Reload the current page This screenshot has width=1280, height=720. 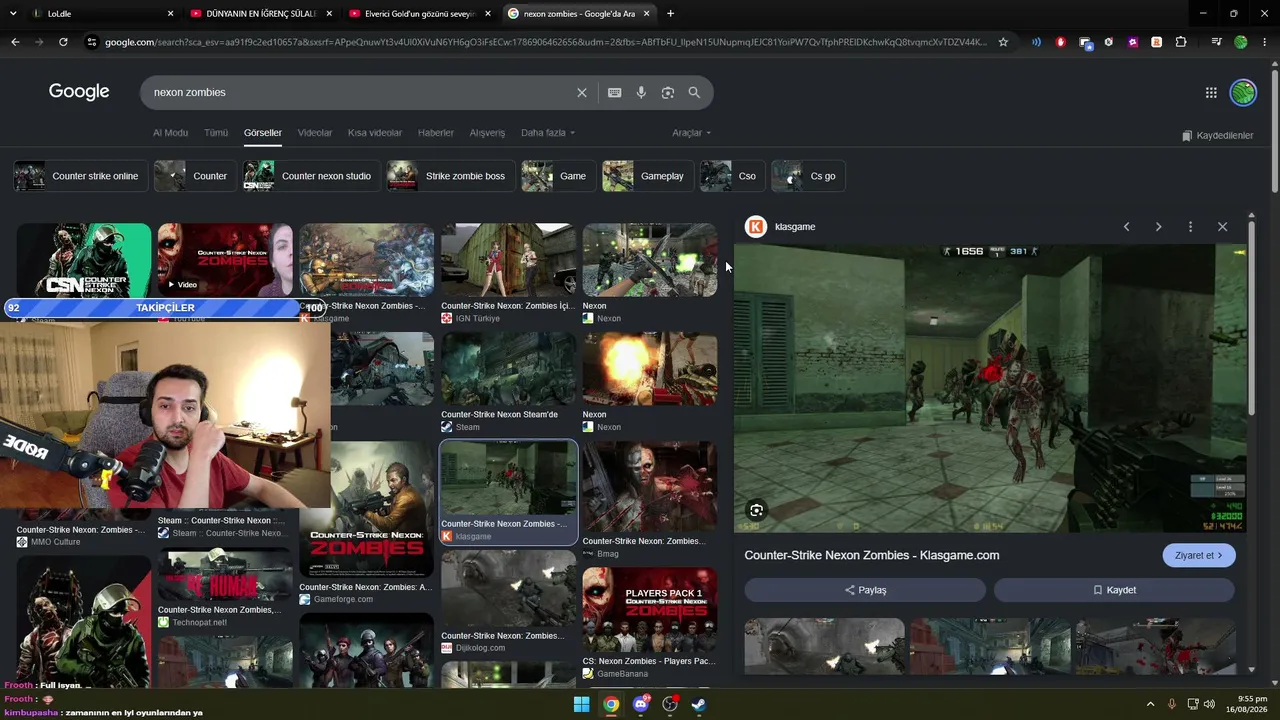[63, 42]
